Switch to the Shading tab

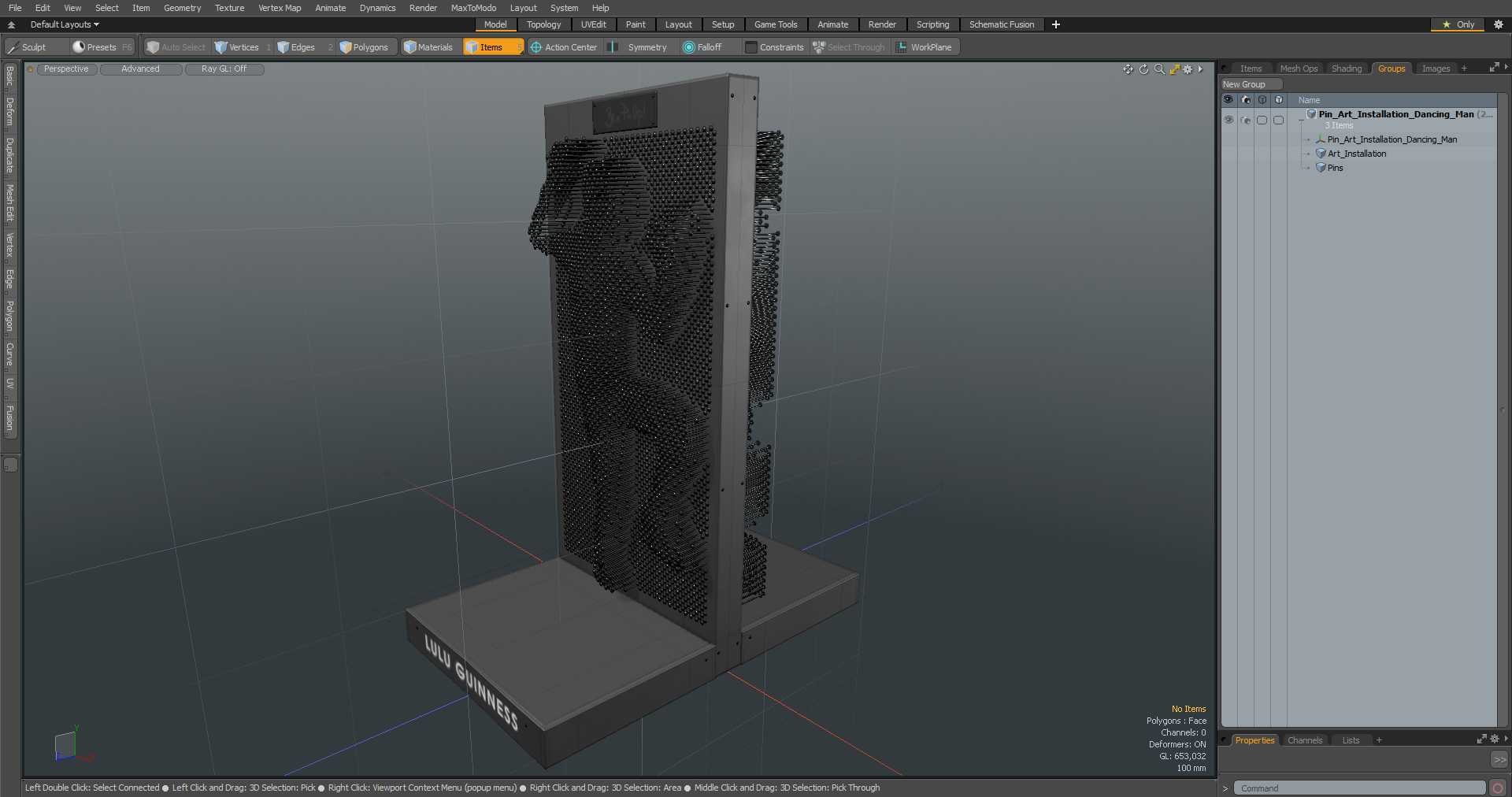(1347, 69)
